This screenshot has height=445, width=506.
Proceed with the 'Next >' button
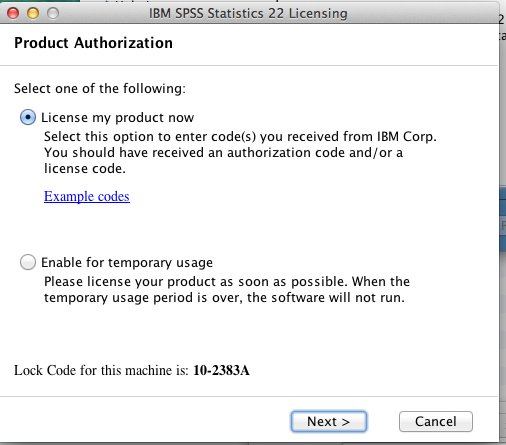tap(329, 422)
